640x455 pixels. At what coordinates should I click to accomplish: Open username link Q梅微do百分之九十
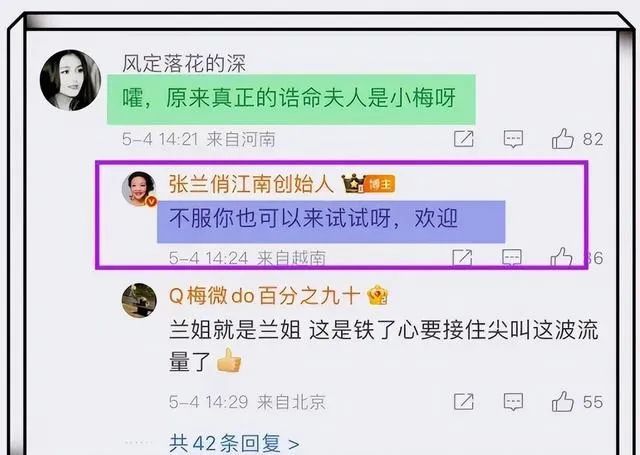point(264,295)
